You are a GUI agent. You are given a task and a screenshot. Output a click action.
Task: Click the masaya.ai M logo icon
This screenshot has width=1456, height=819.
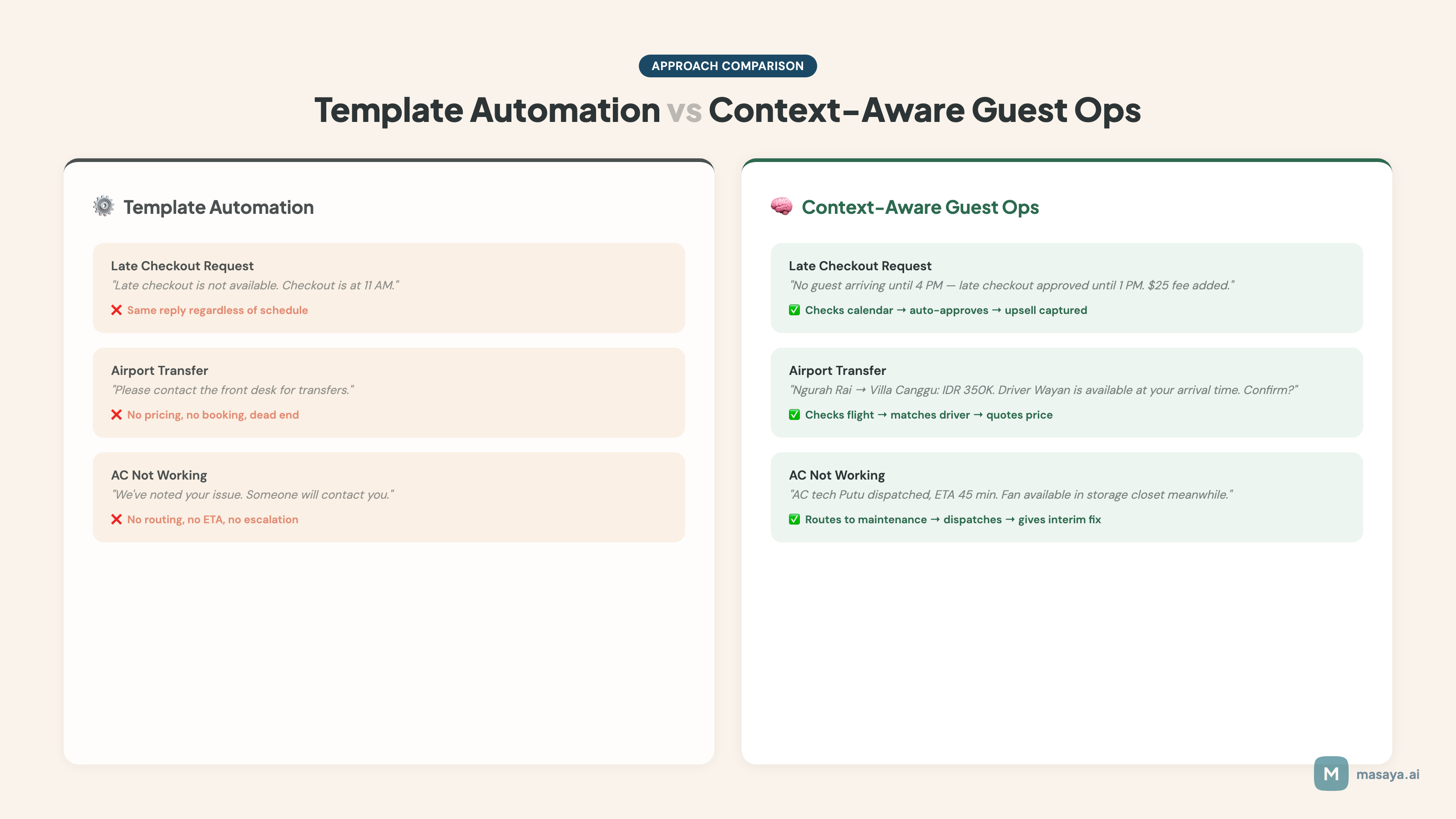[1331, 774]
